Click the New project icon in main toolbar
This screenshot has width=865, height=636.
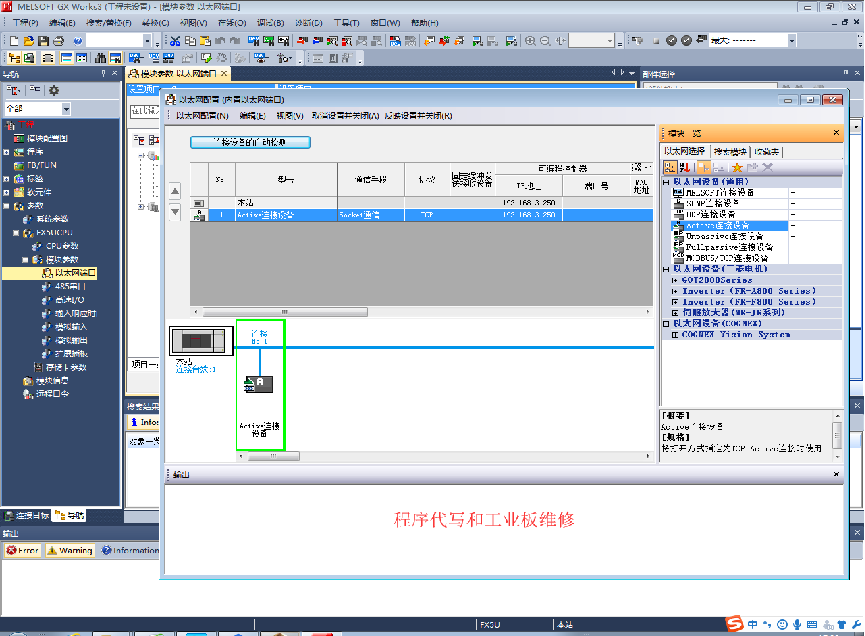(x=14, y=40)
